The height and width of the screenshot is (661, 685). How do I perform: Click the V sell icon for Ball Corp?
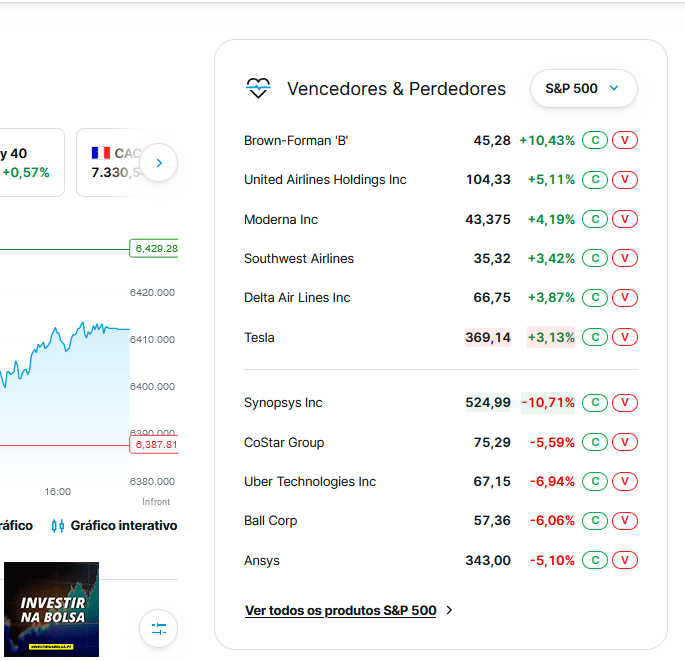625,521
